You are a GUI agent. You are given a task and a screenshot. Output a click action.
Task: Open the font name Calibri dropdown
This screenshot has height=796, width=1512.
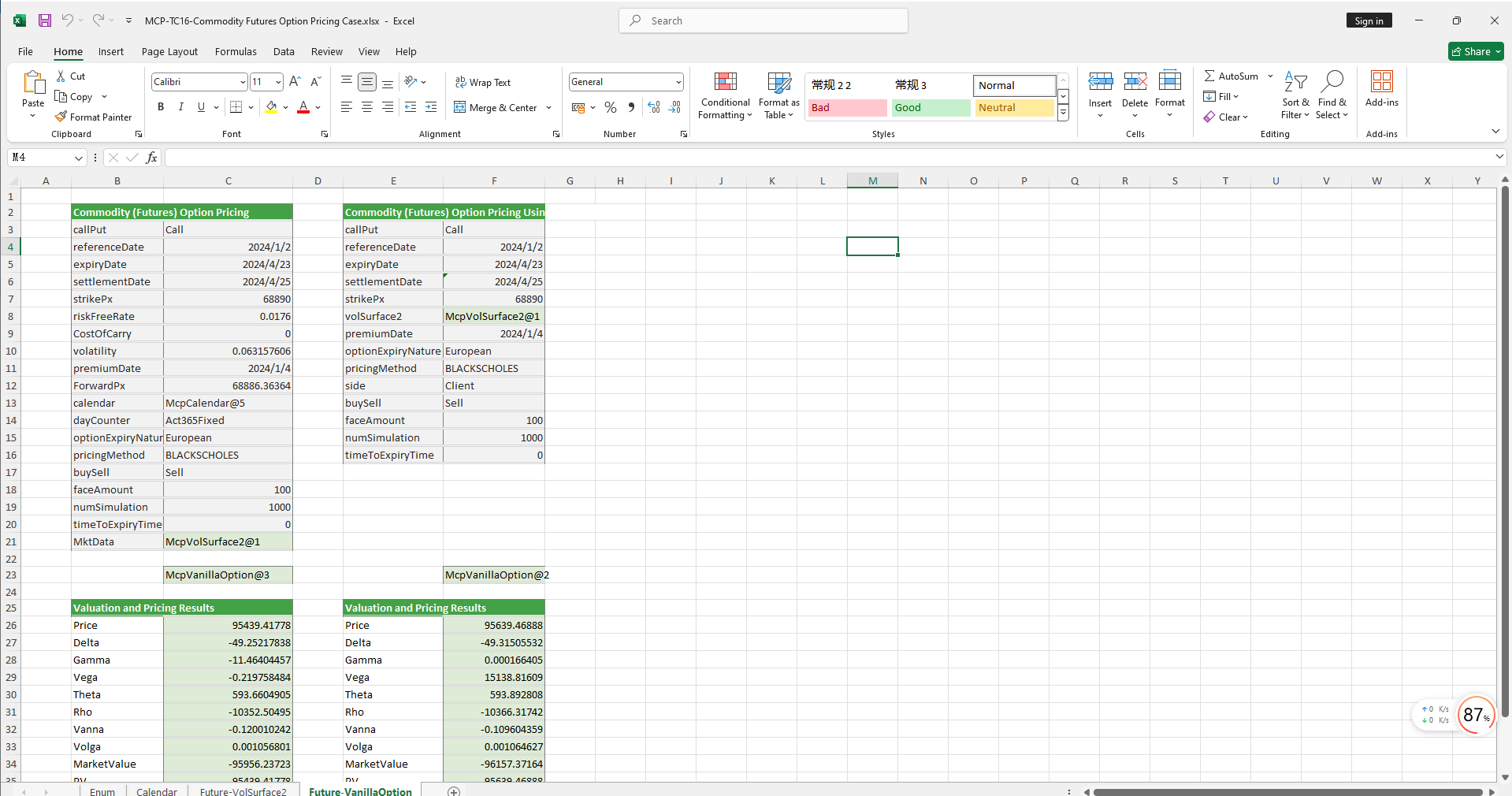pyautogui.click(x=243, y=82)
